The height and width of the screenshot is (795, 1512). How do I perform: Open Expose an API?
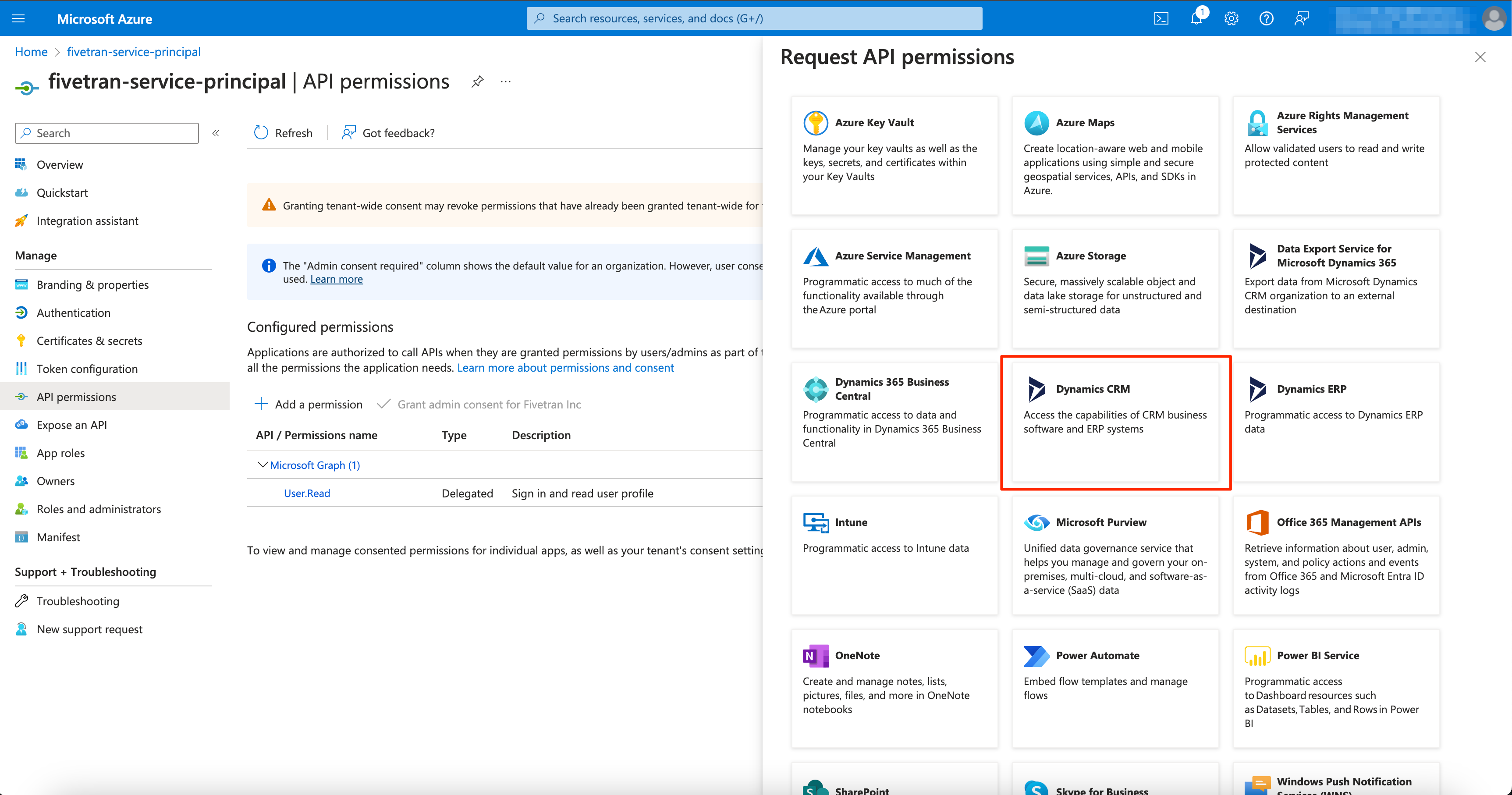[x=71, y=425]
